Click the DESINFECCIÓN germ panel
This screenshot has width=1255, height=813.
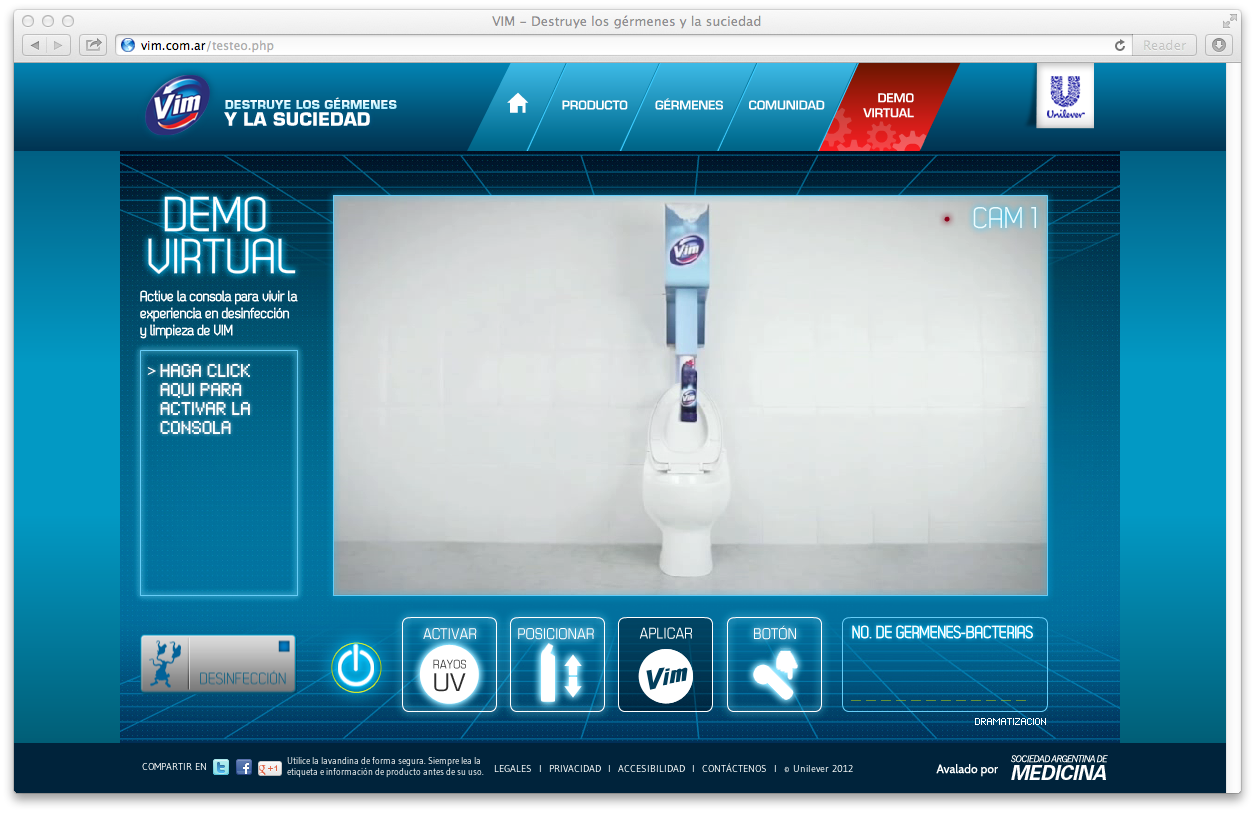218,664
